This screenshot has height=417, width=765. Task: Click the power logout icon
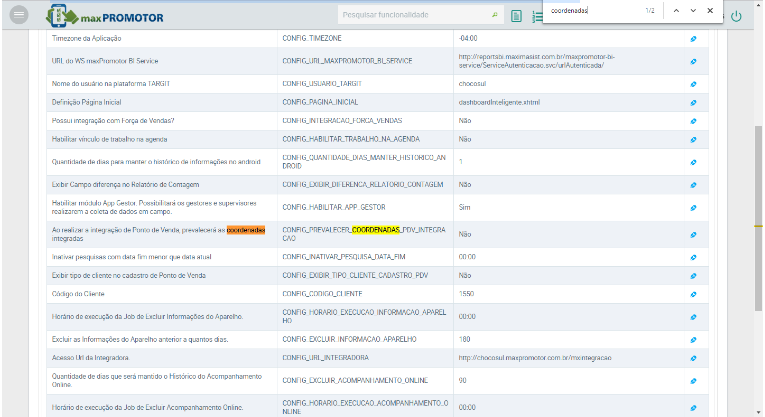click(x=736, y=16)
